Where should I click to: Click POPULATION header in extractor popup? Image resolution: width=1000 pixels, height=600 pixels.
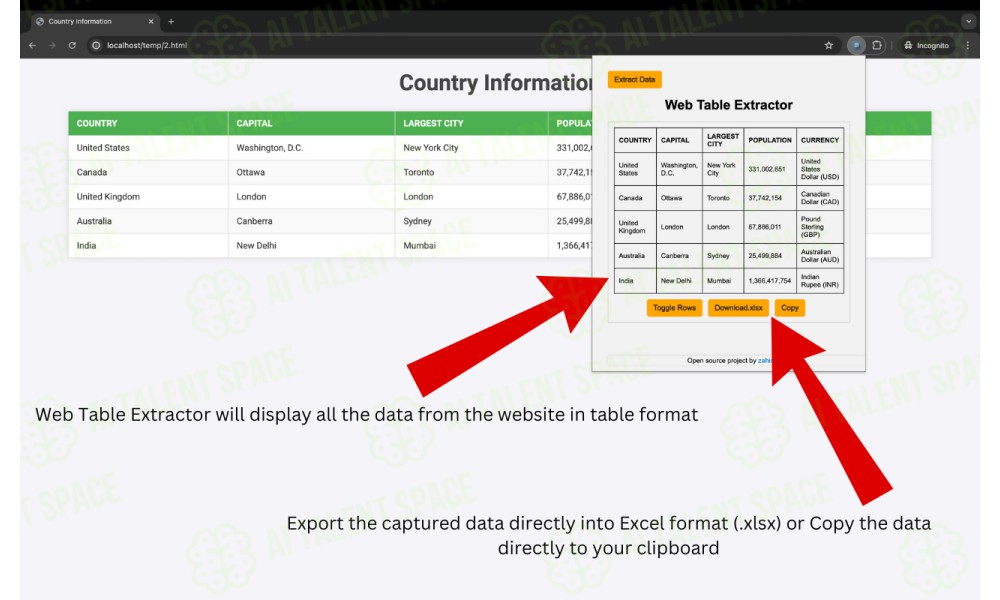(770, 140)
